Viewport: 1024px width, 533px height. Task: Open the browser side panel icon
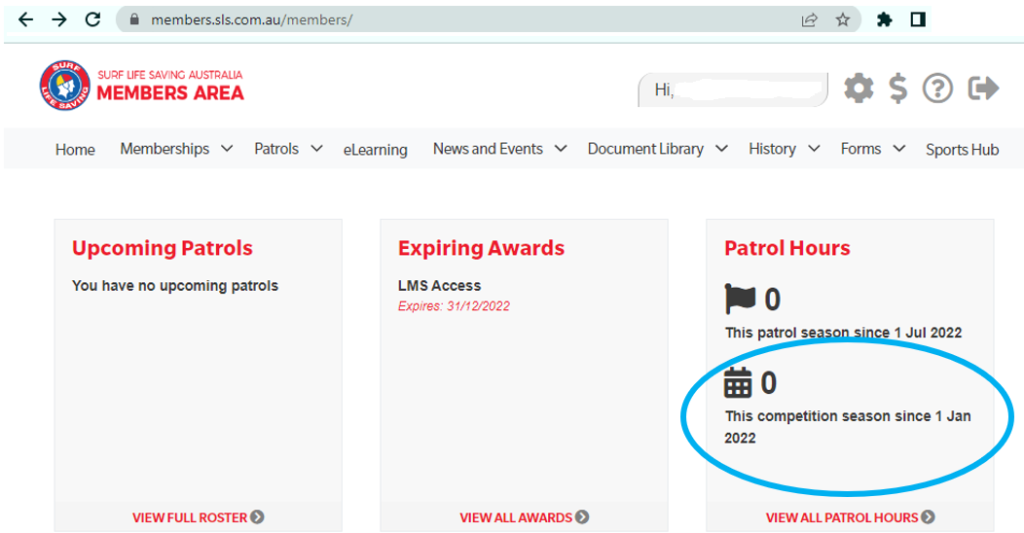918,20
